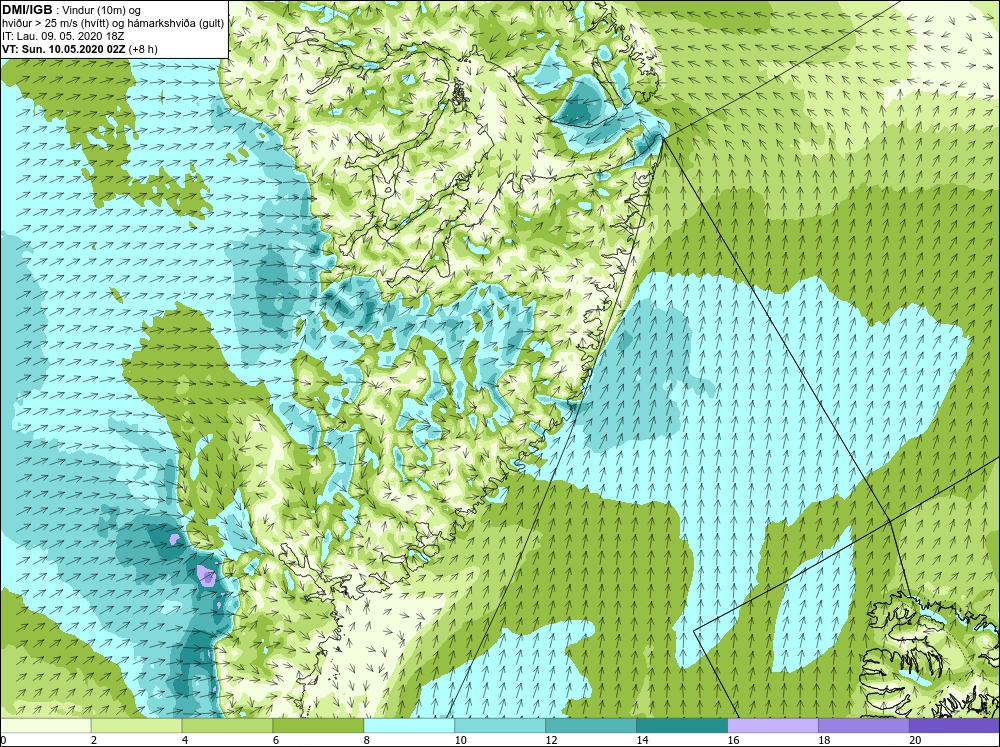Viewport: 1000px width, 747px height.
Task: Click the 8–10 m/s light cyan legend swatch
Action: pyautogui.click(x=409, y=725)
